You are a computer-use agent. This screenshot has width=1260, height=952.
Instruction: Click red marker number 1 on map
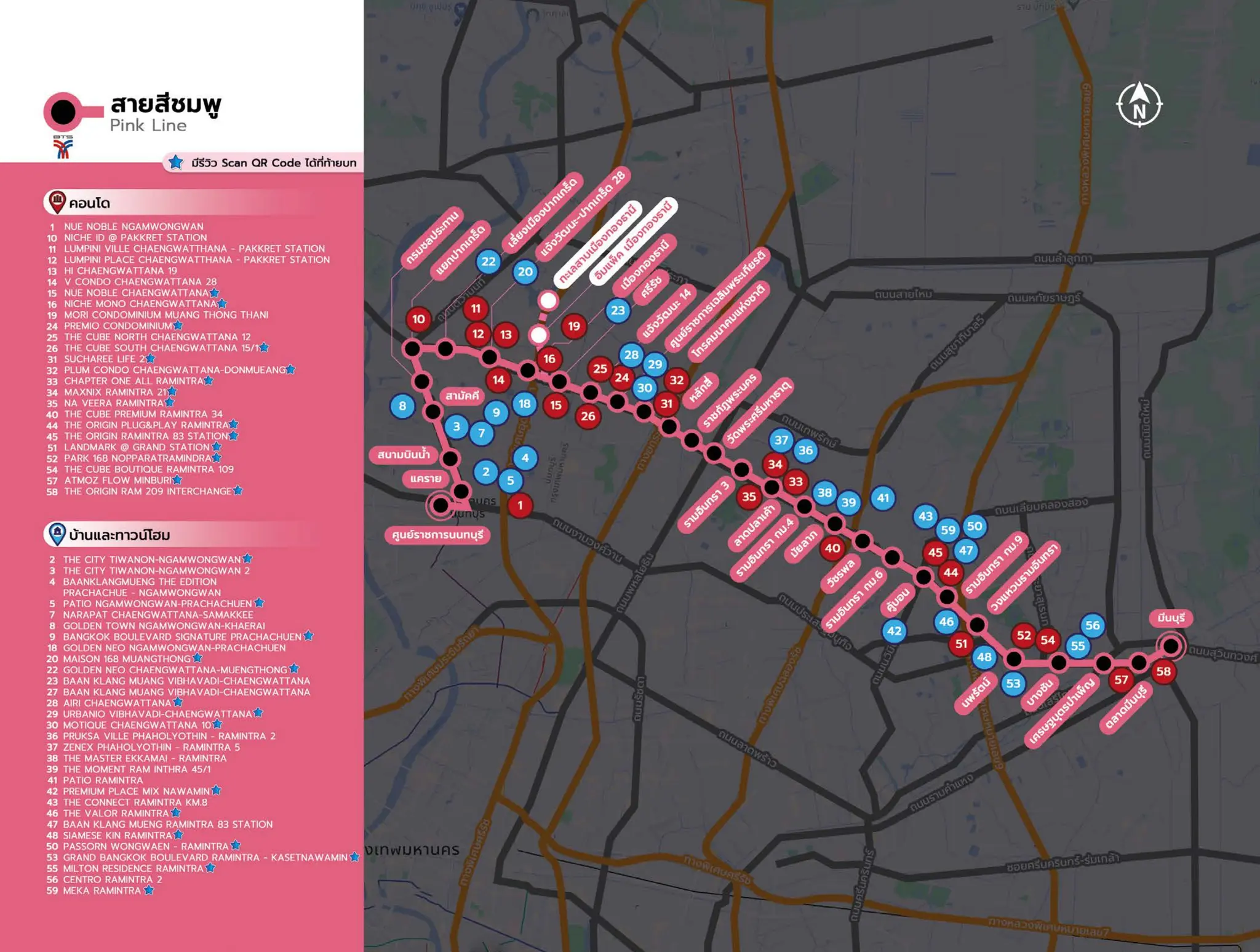[x=520, y=505]
